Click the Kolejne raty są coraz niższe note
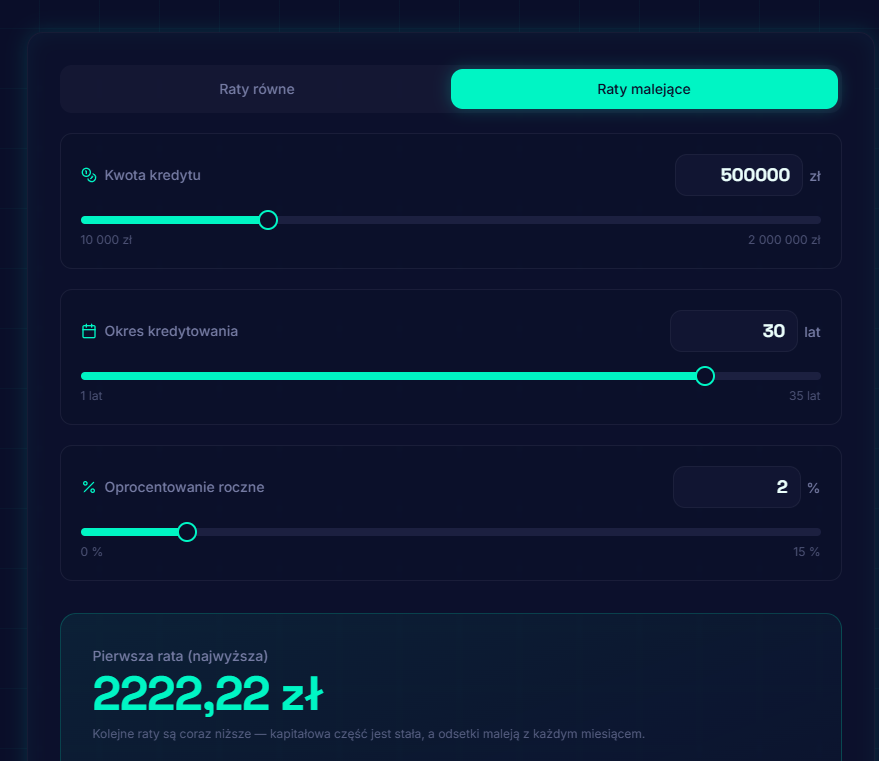 pyautogui.click(x=368, y=734)
